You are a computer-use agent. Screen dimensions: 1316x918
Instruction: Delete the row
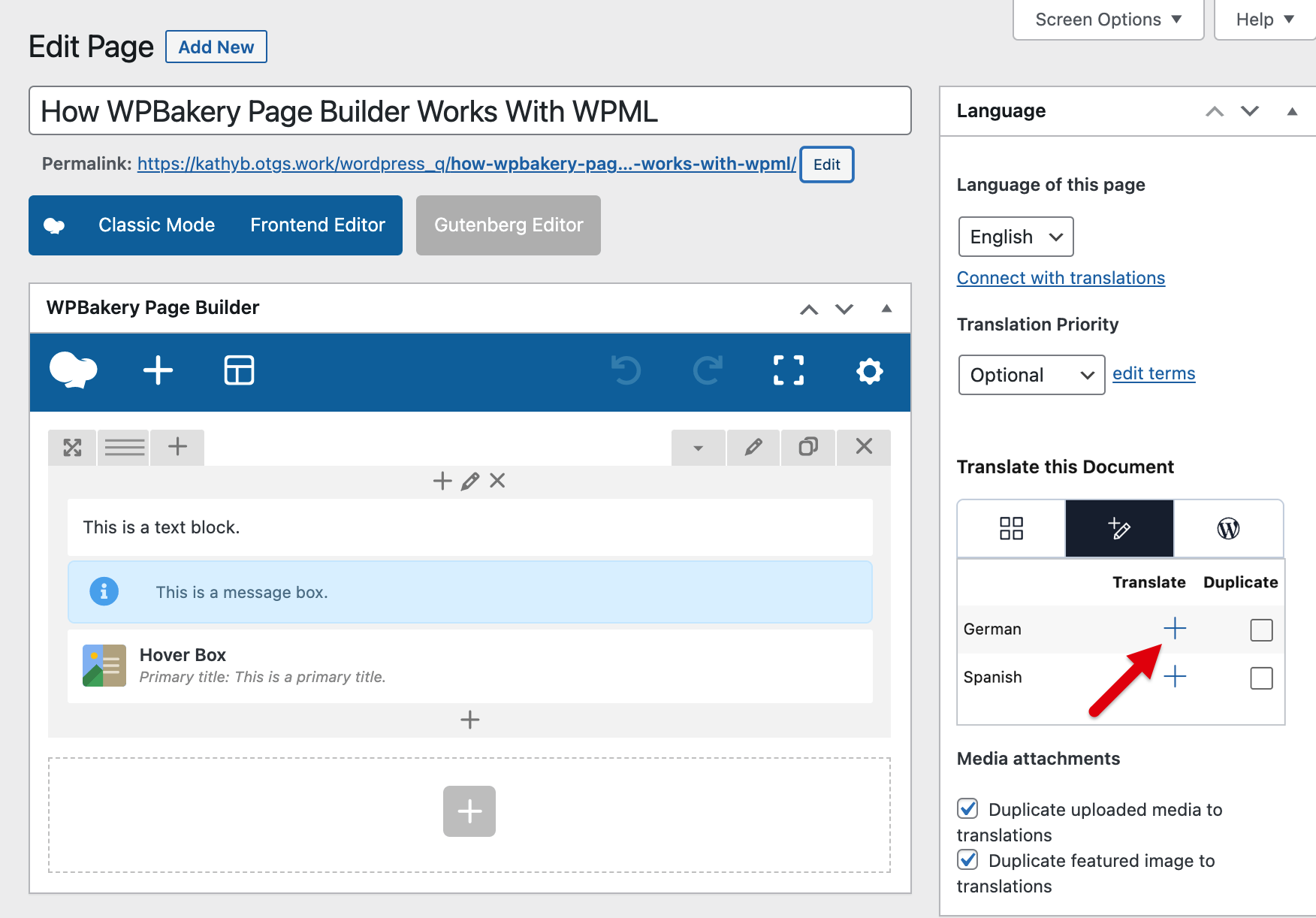[x=864, y=447]
